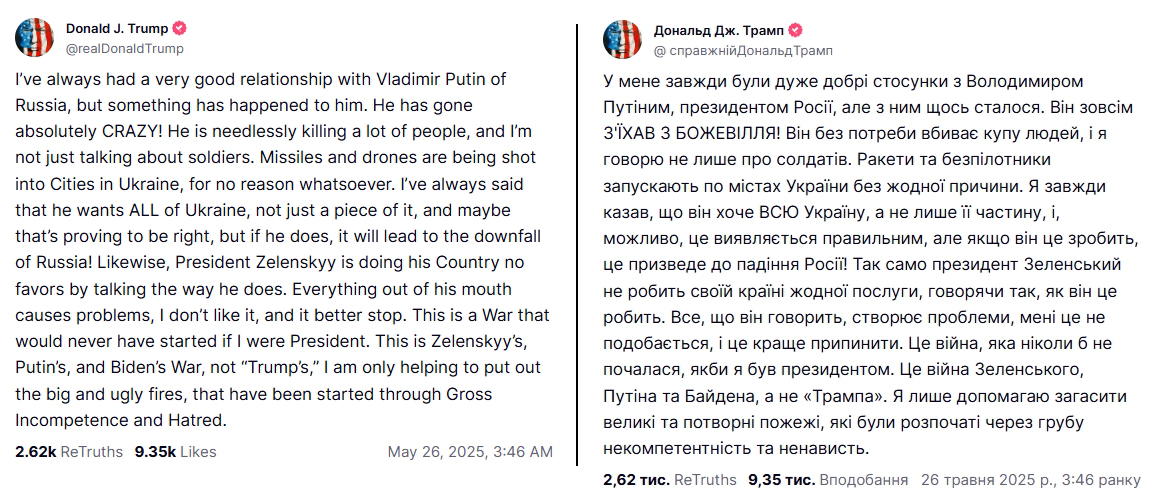Click verified badge beside Дональд Дж. Трамп
Viewport: 1167px width, 500px height.
[x=796, y=30]
